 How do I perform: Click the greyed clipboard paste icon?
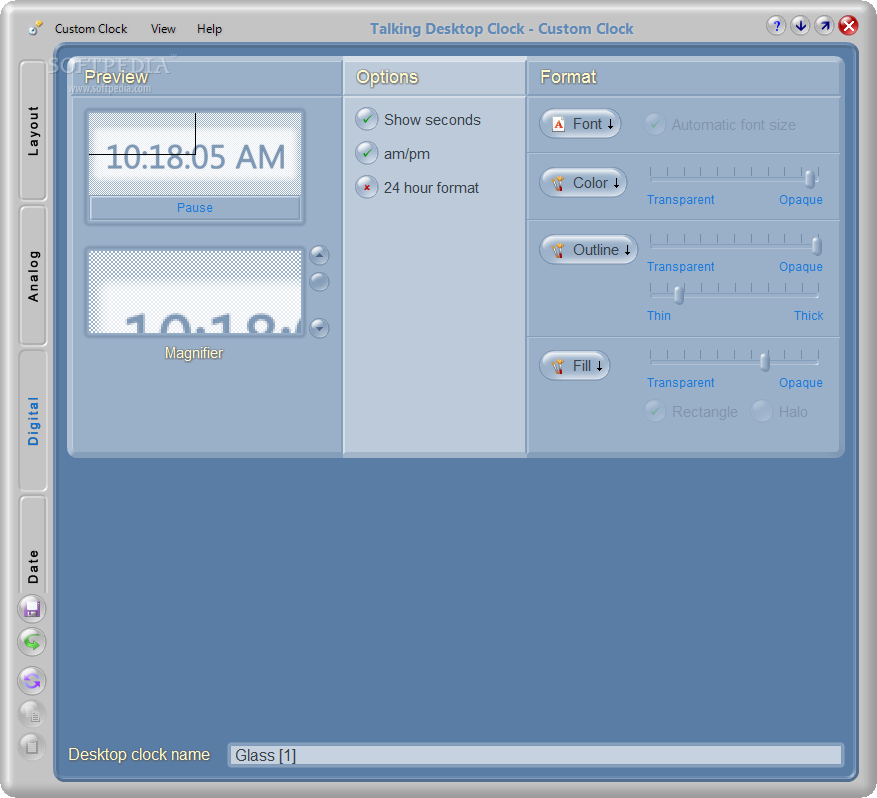pyautogui.click(x=32, y=747)
